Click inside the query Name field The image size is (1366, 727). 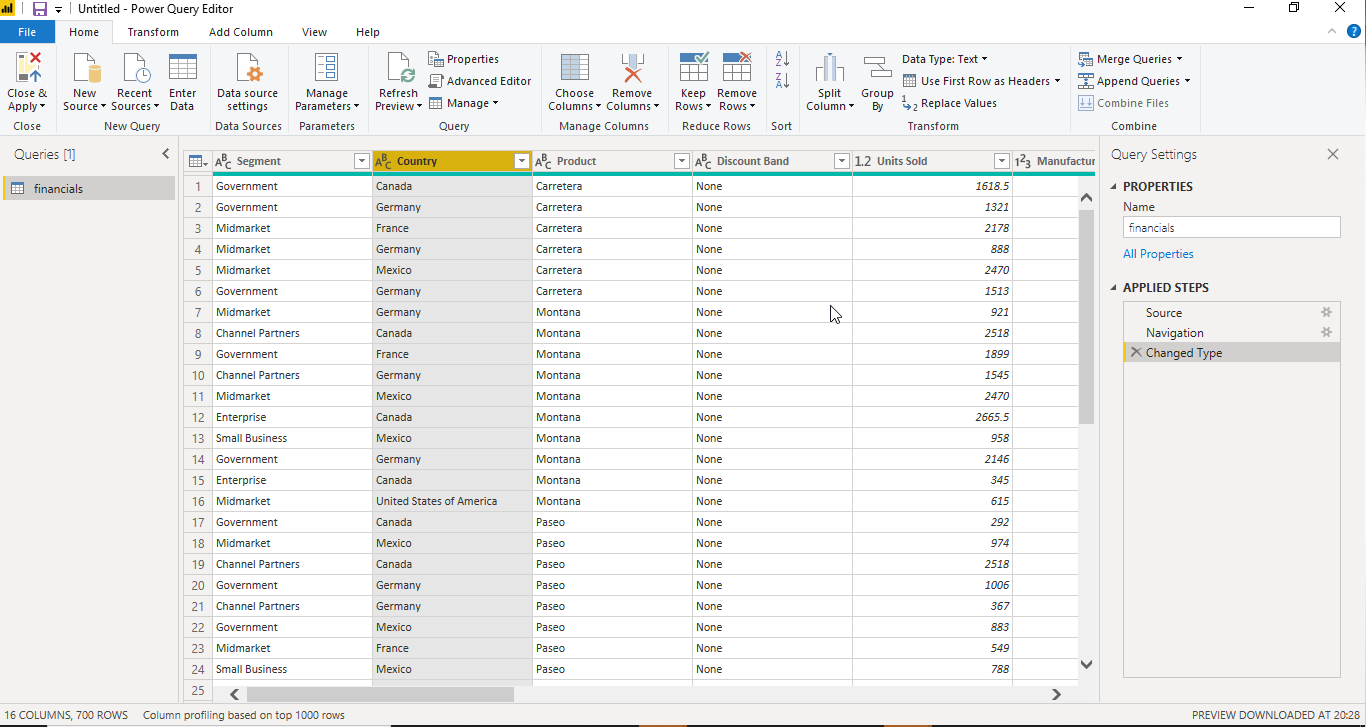(1230, 226)
